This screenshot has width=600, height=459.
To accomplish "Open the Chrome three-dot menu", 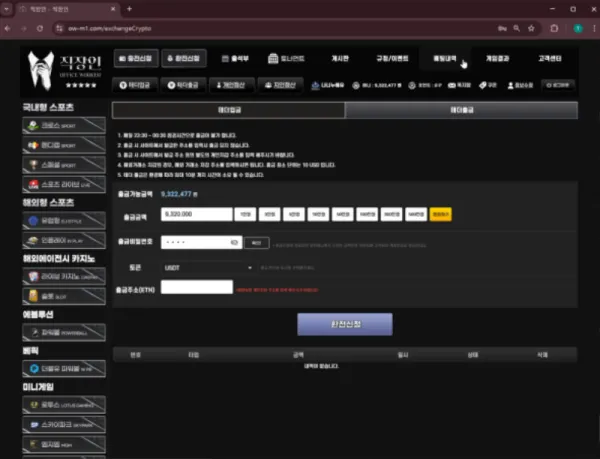I will click(x=594, y=28).
